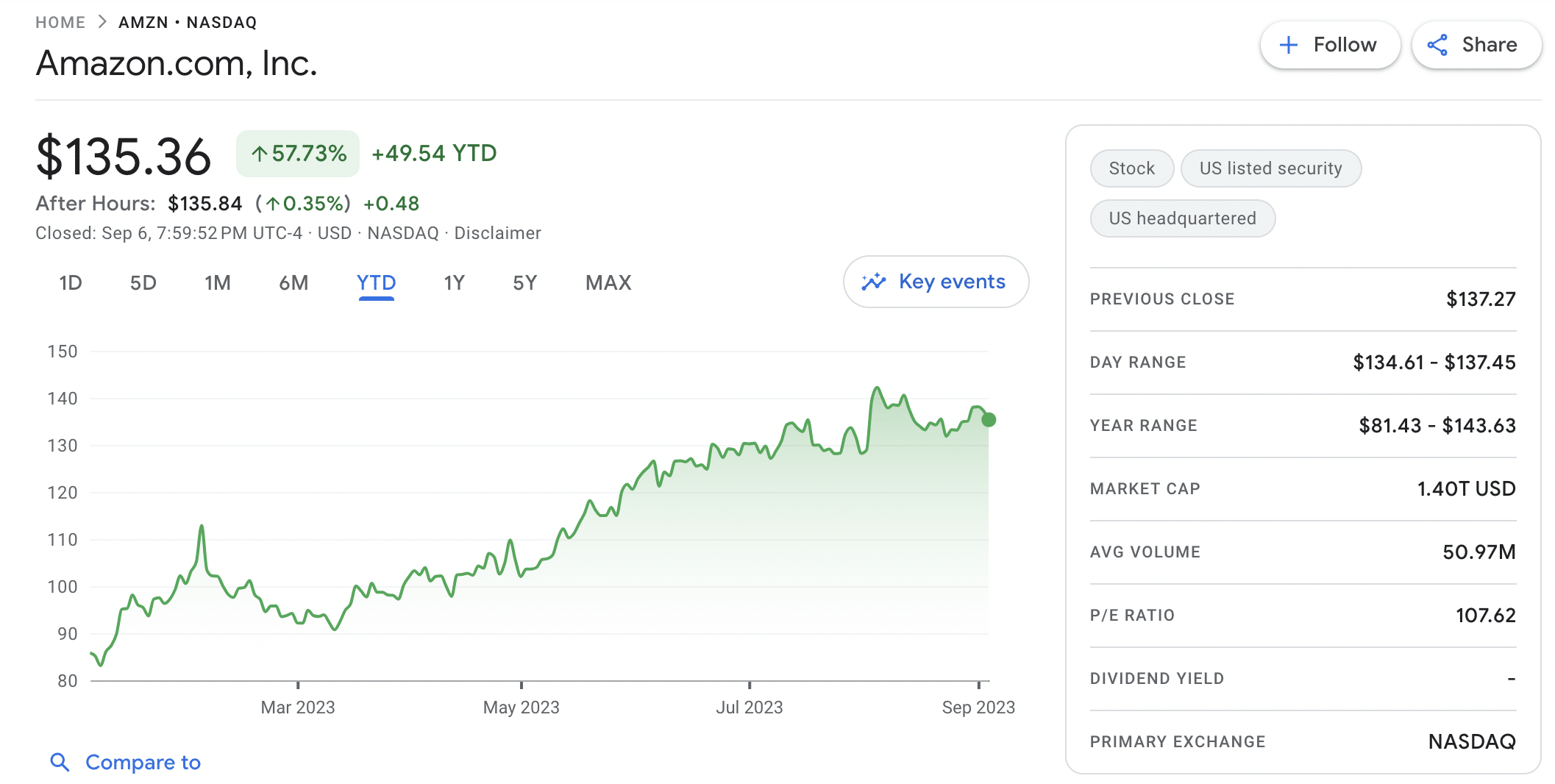
Task: Open Key events overlay
Action: click(936, 282)
